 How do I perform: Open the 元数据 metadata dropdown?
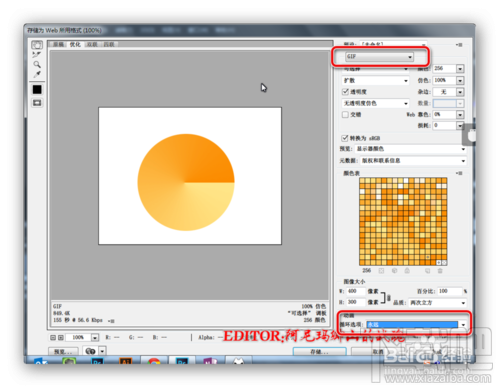pyautogui.click(x=413, y=161)
